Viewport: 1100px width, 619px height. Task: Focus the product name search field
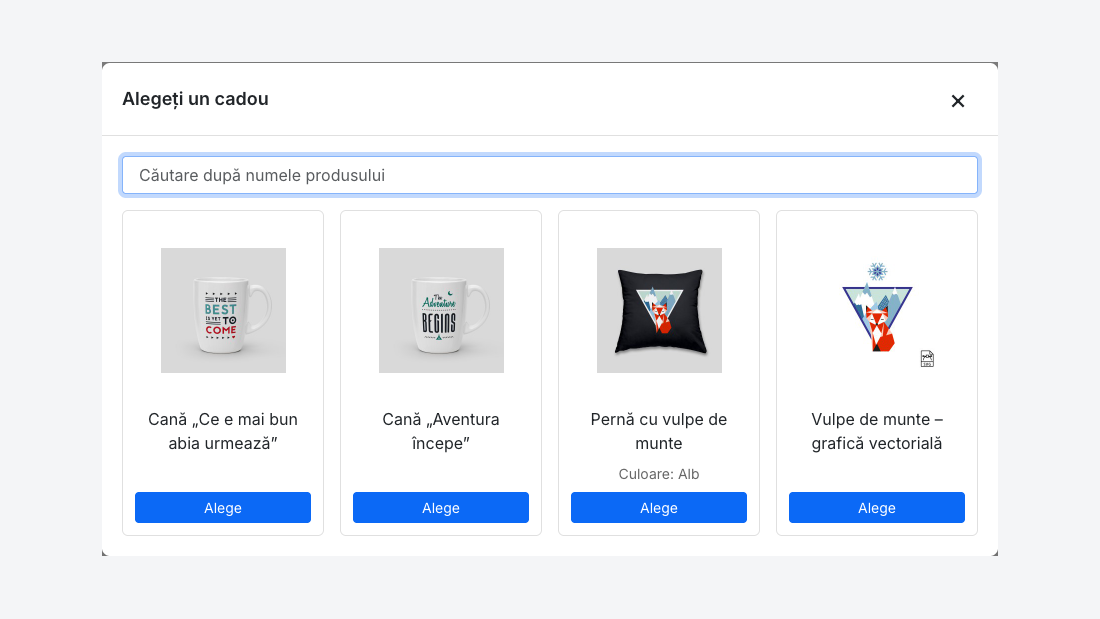click(550, 175)
